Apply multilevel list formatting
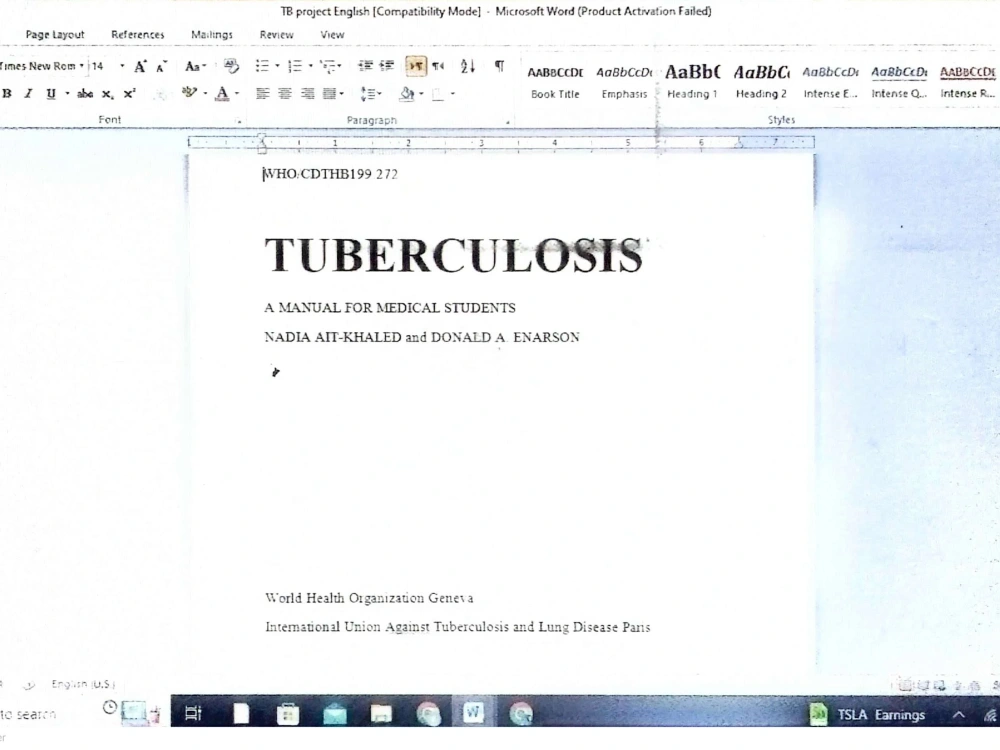The height and width of the screenshot is (750, 1000). [328, 66]
